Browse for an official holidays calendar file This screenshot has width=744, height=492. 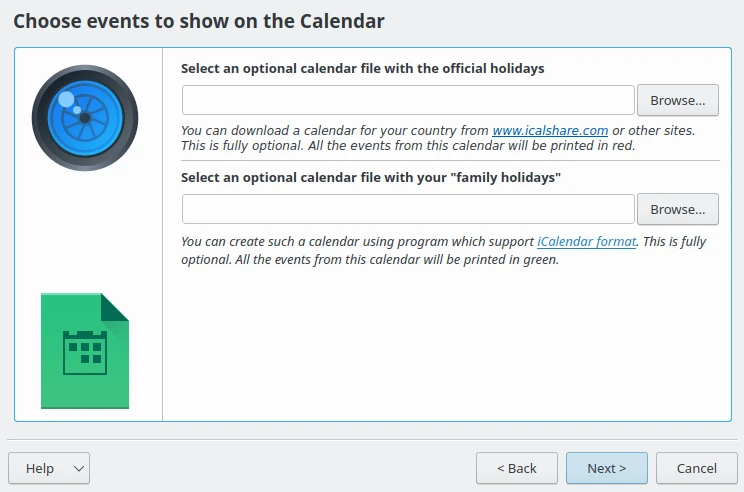(x=677, y=100)
